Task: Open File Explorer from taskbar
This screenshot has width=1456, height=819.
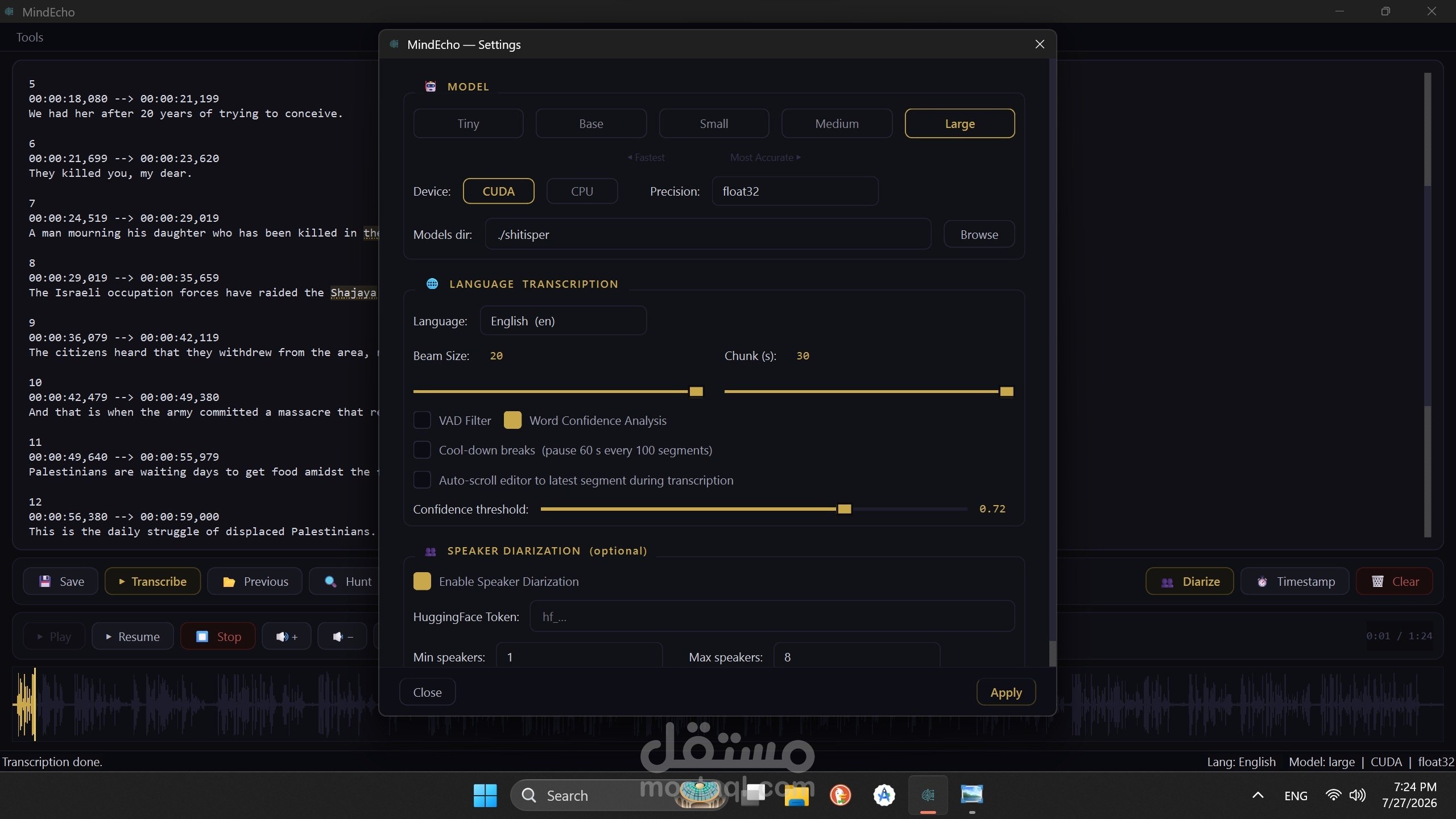Action: [x=796, y=795]
